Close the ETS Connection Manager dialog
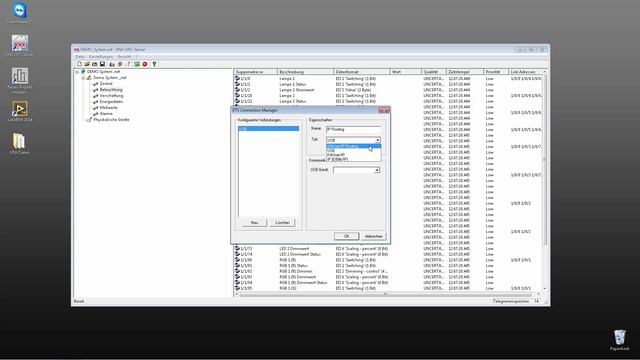 [x=384, y=110]
